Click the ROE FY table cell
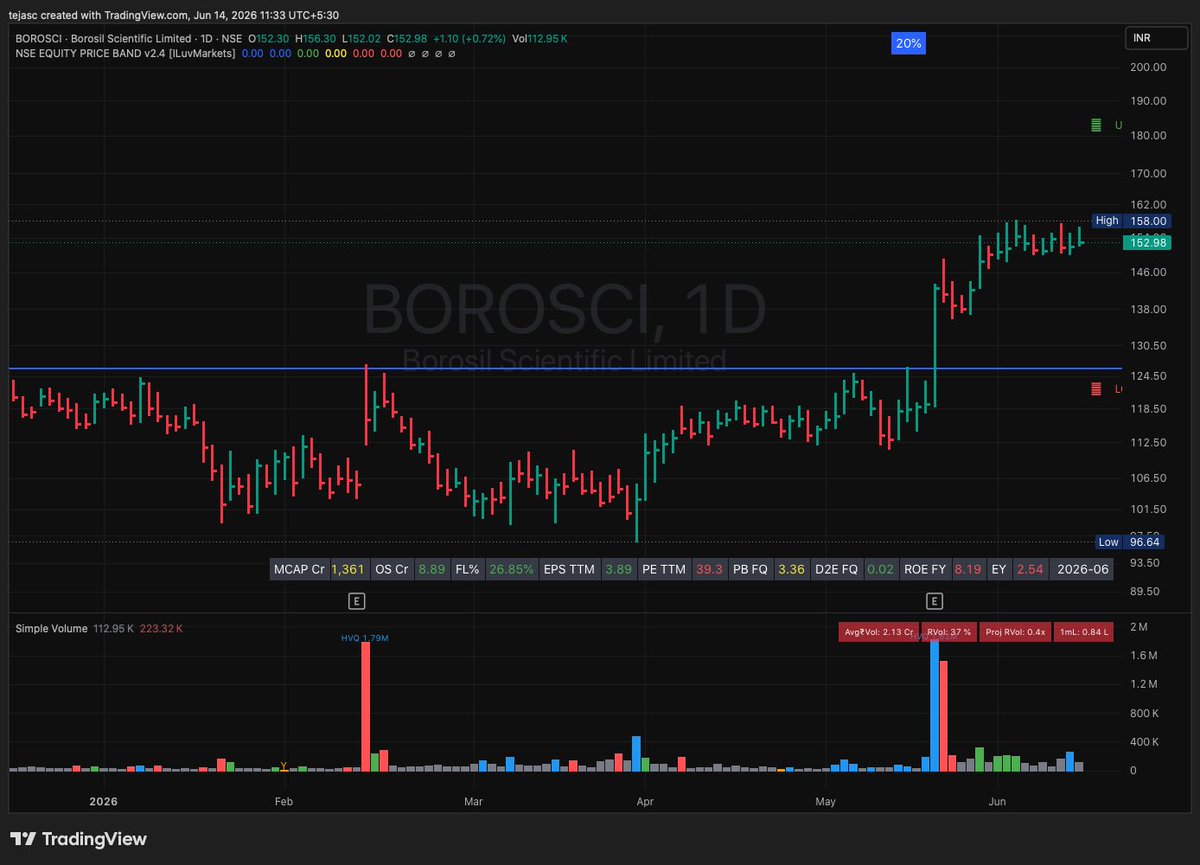 coord(926,569)
